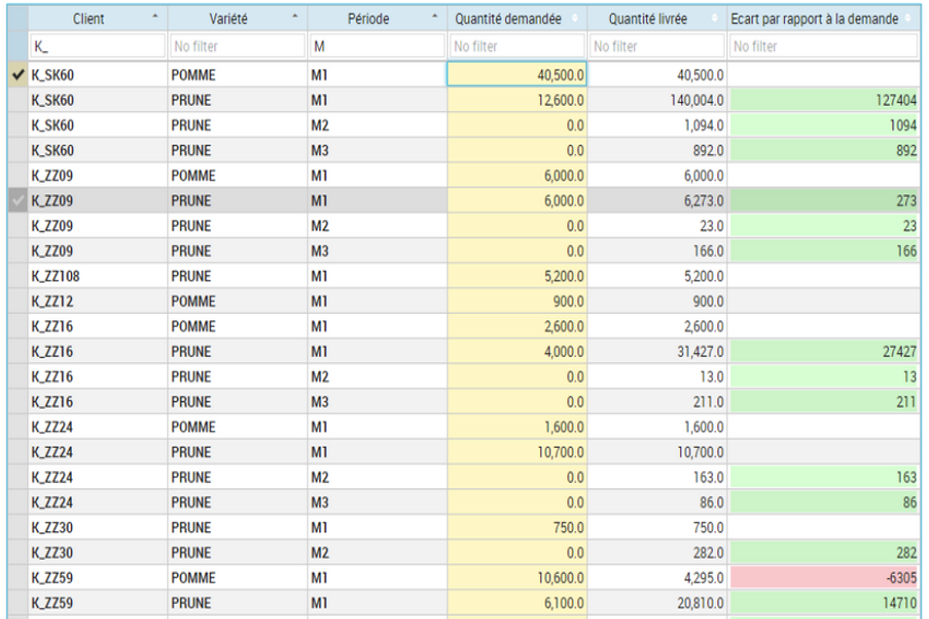Click sort icon in Ecart par rapport header

tap(908, 18)
